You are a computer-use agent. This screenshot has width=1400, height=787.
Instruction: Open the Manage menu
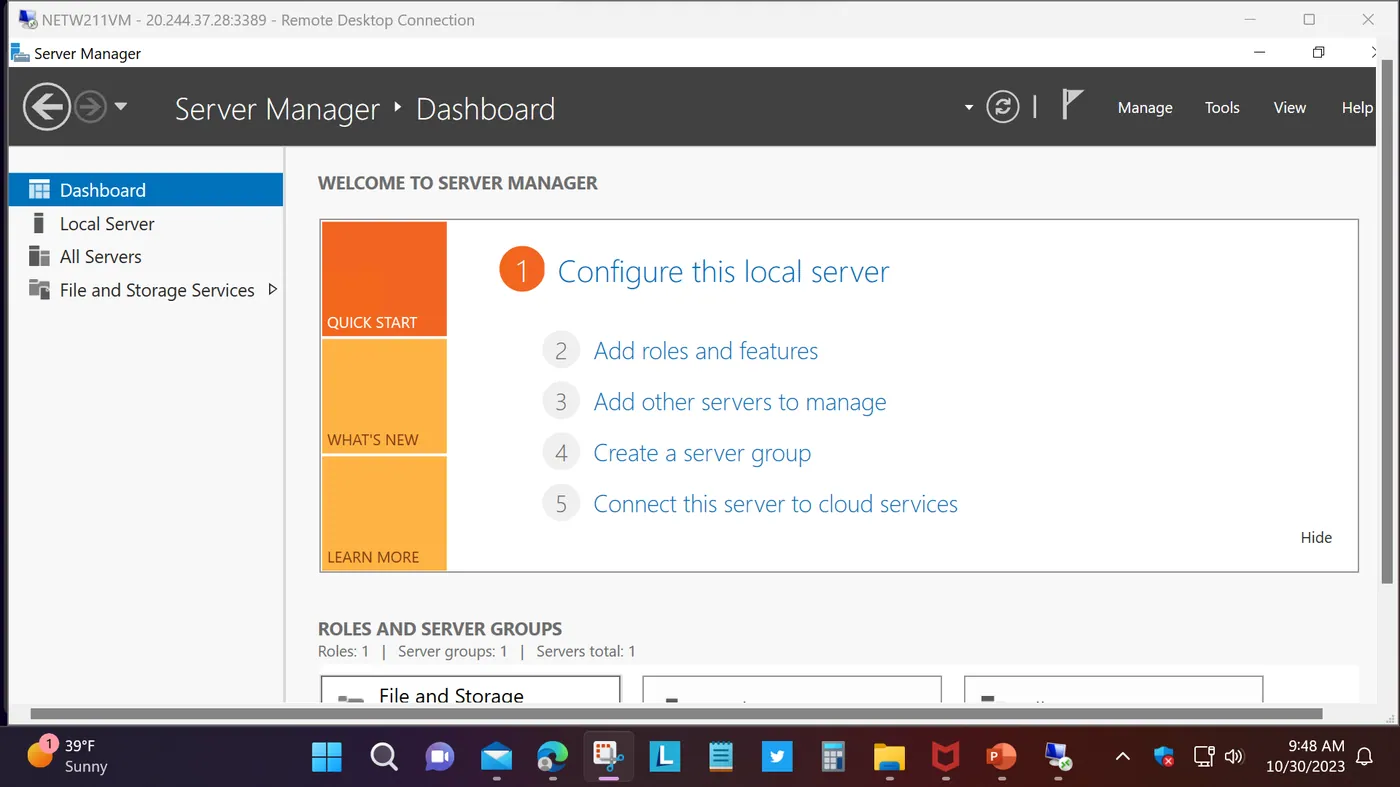1145,108
